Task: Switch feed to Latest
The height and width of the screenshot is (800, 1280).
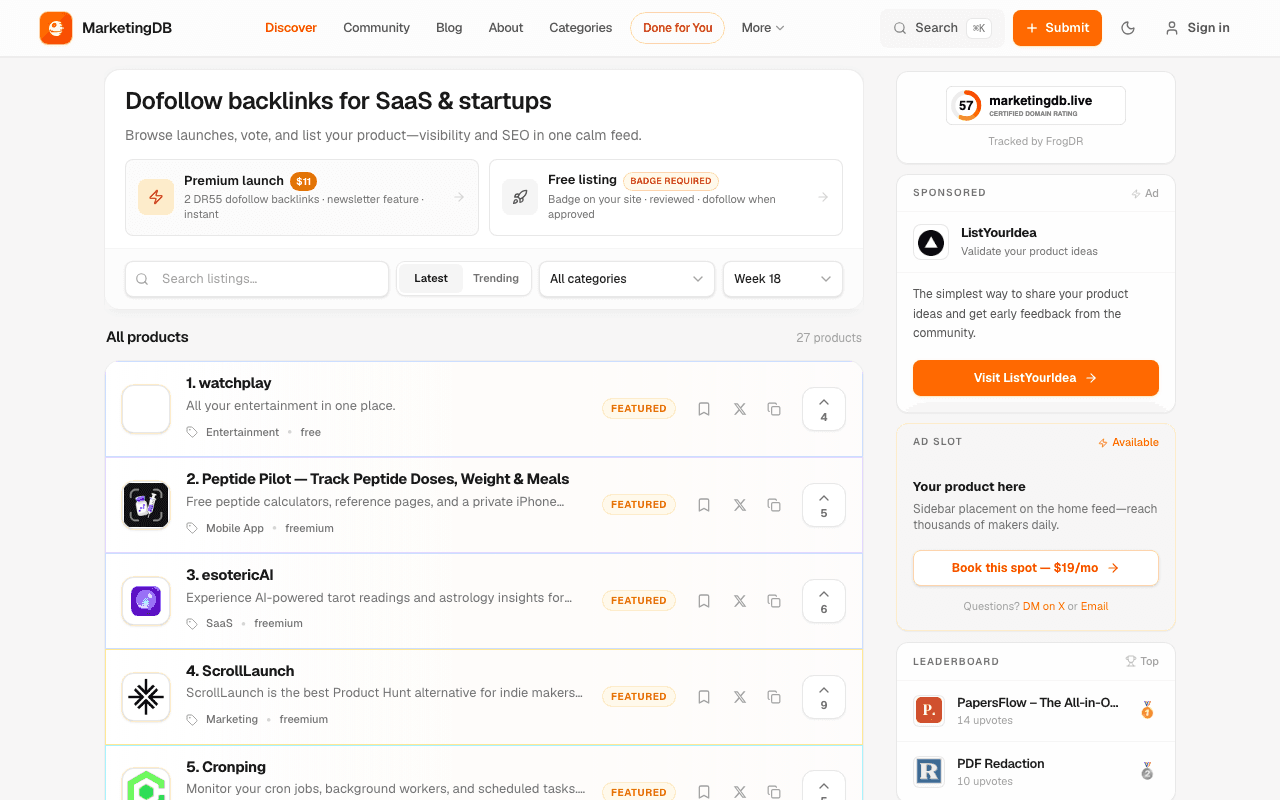Action: coord(431,279)
